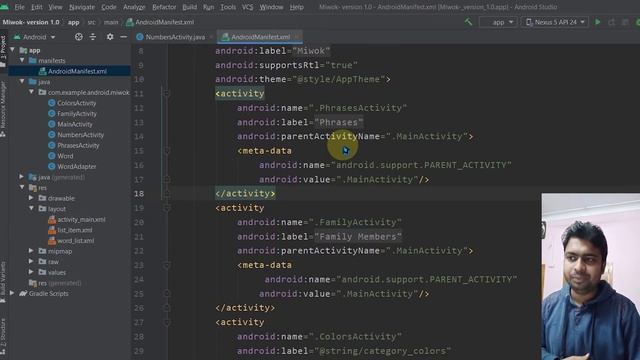
Task: Open the Build menu
Action: 189,7
